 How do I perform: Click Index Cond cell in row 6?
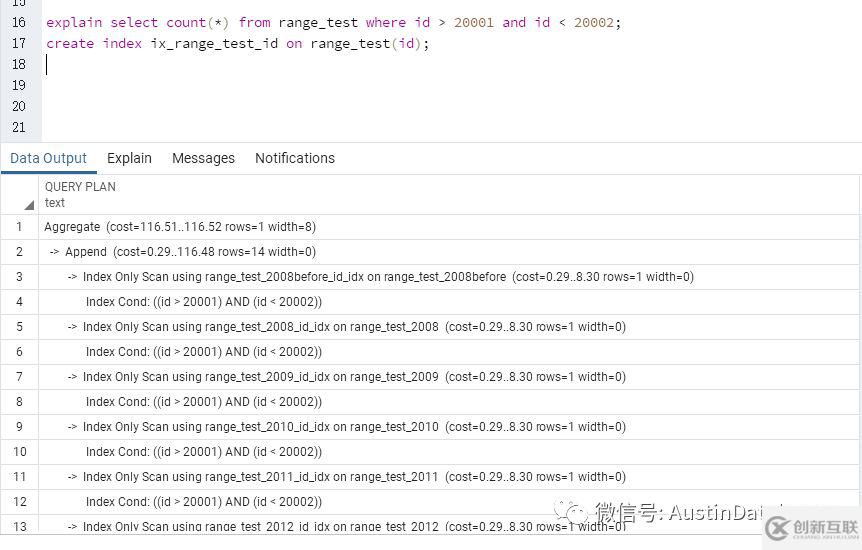[x=449, y=352]
